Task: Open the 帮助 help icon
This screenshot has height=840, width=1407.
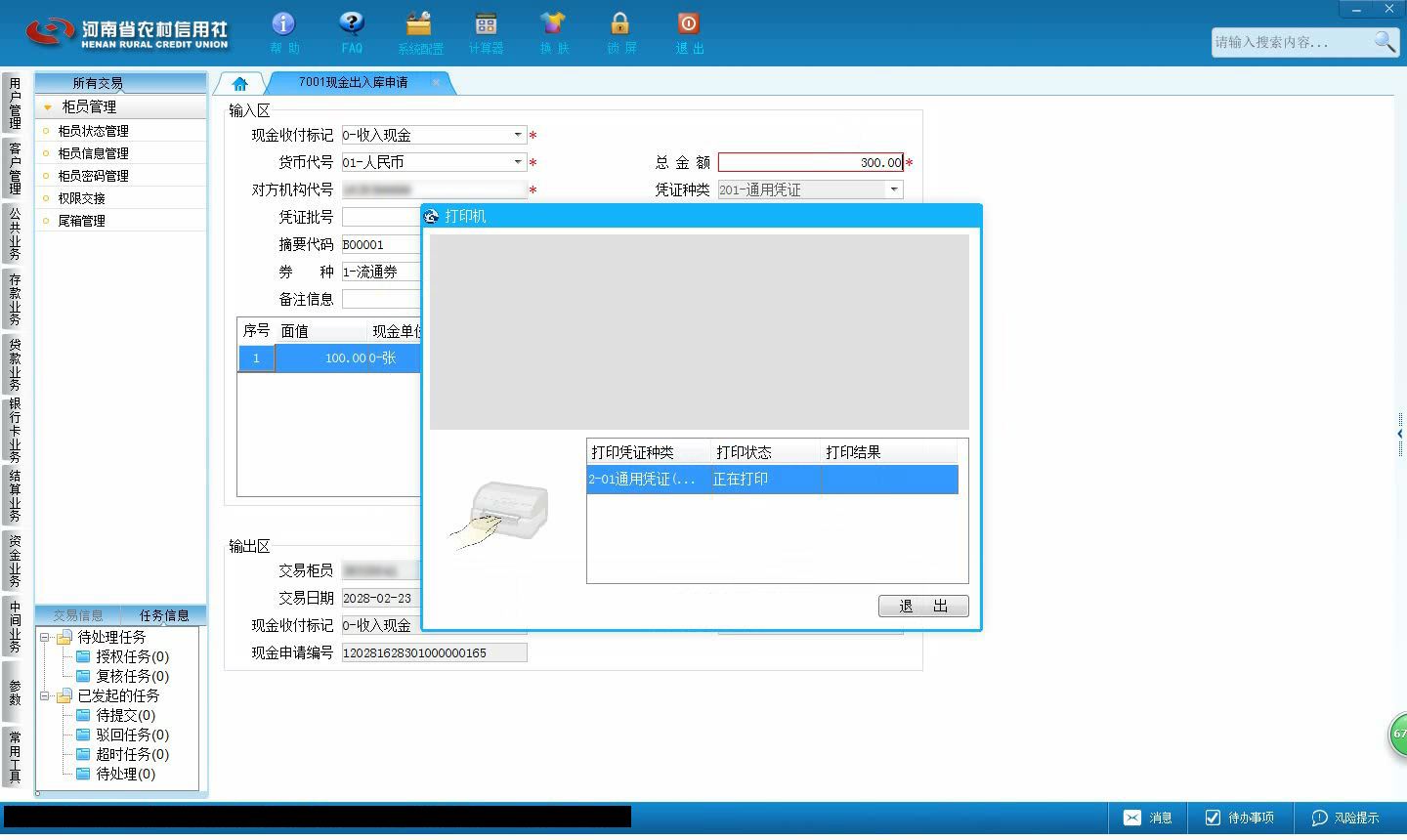Action: pyautogui.click(x=284, y=23)
